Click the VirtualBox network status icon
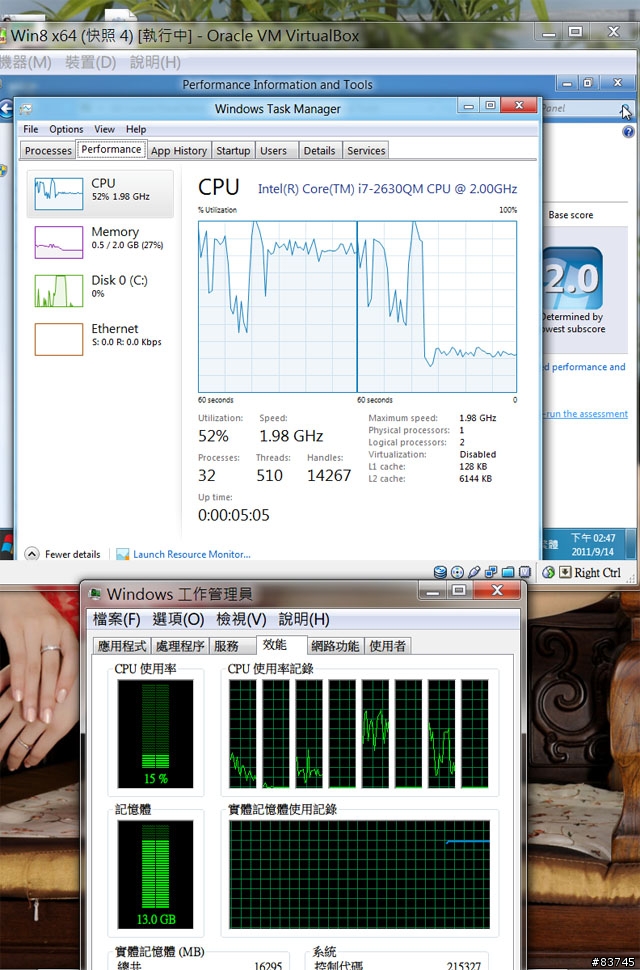 (491, 572)
